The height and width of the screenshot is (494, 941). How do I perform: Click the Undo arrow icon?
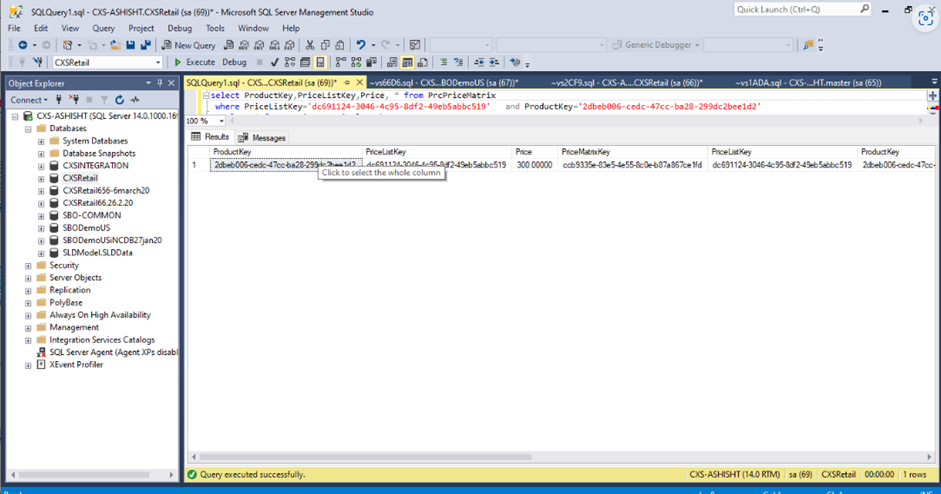(x=361, y=45)
